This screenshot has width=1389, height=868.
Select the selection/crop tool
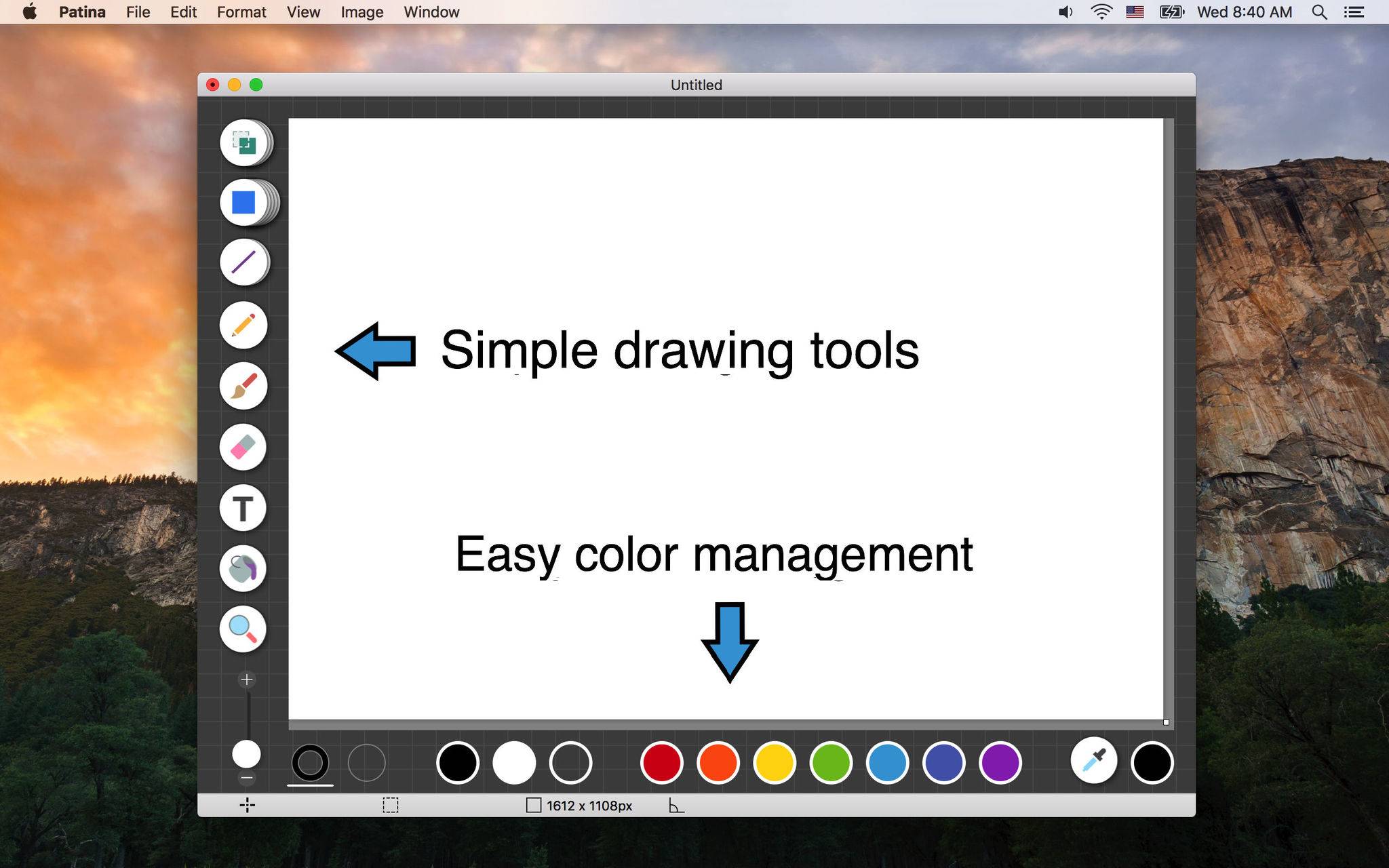pyautogui.click(x=244, y=143)
